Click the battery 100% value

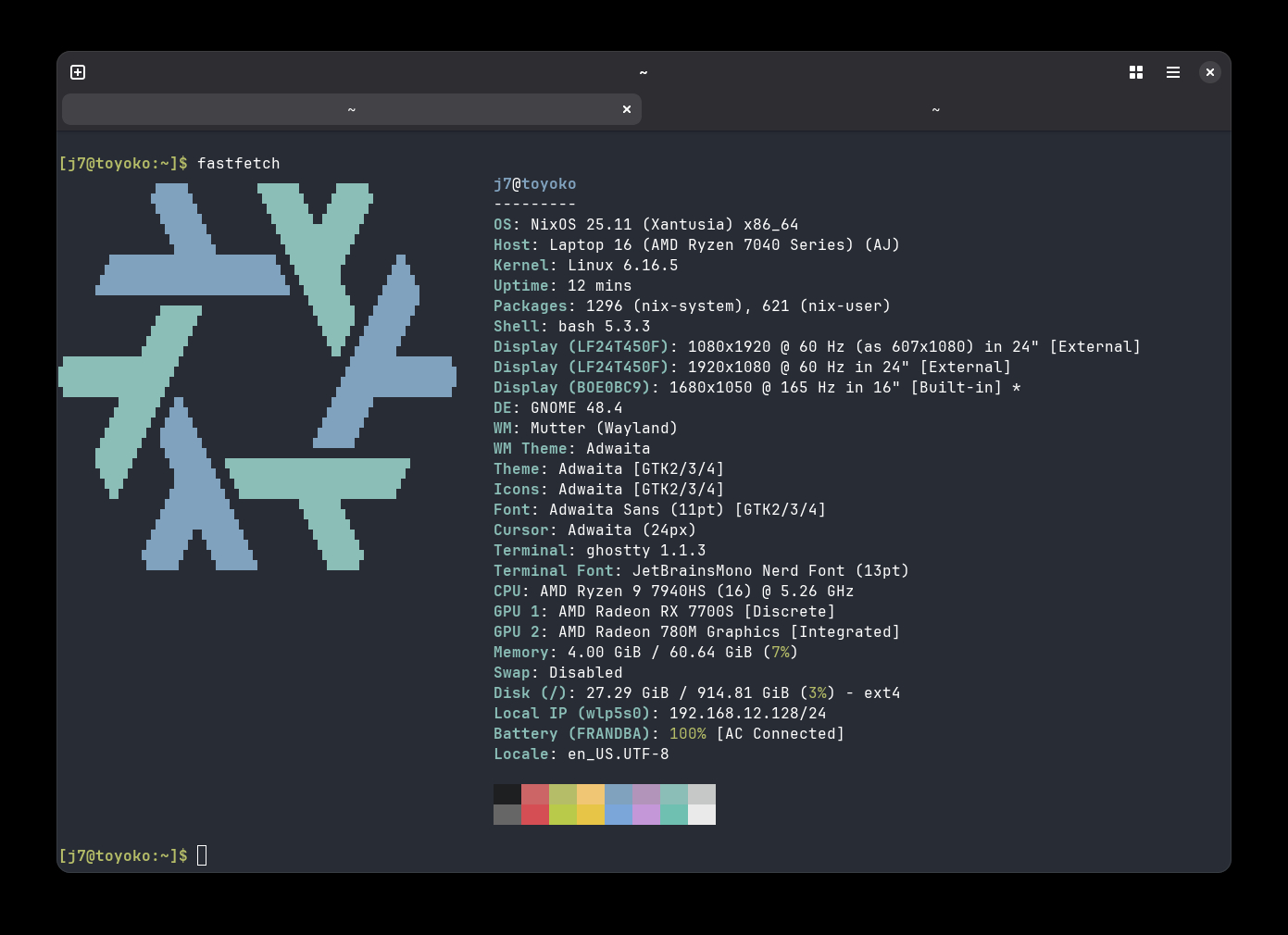pos(687,734)
